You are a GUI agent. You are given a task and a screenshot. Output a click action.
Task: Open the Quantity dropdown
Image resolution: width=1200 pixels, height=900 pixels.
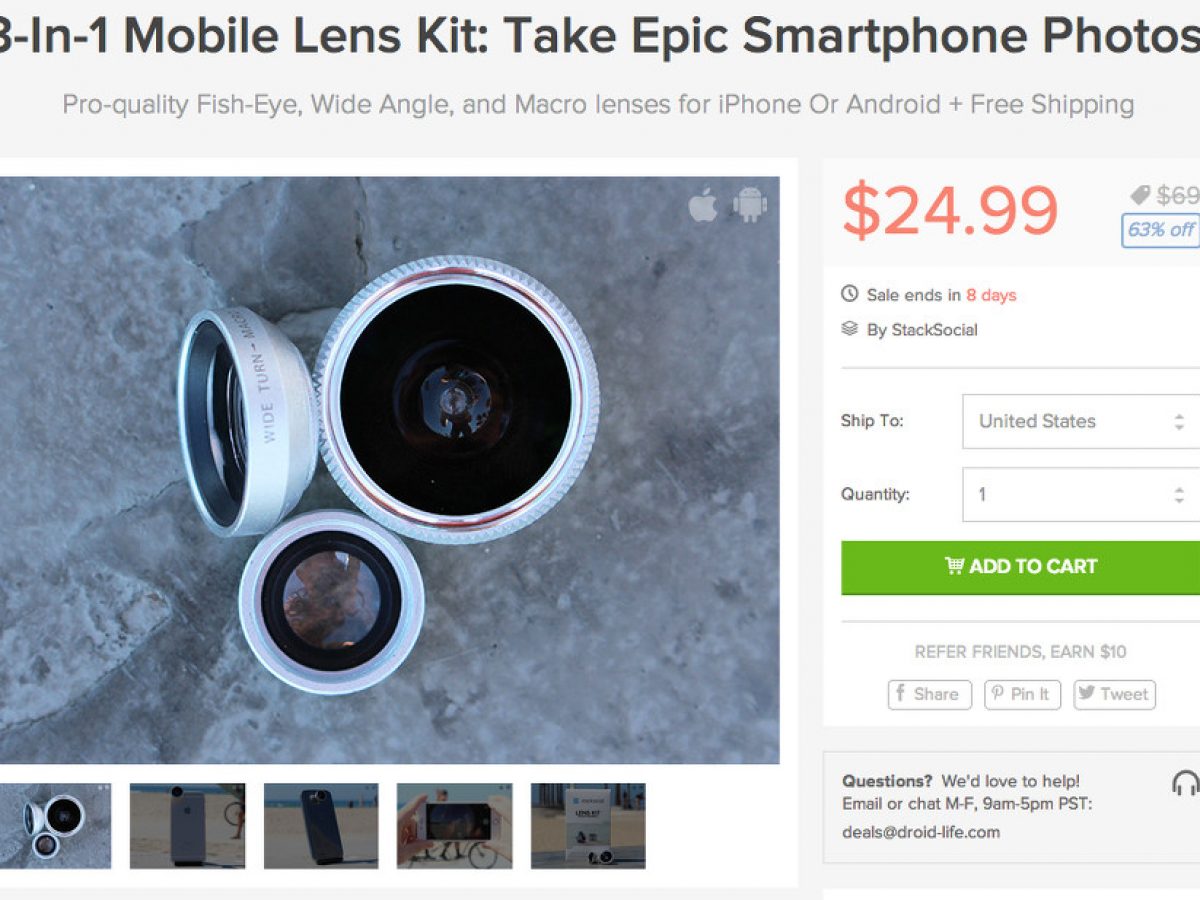[x=1081, y=494]
